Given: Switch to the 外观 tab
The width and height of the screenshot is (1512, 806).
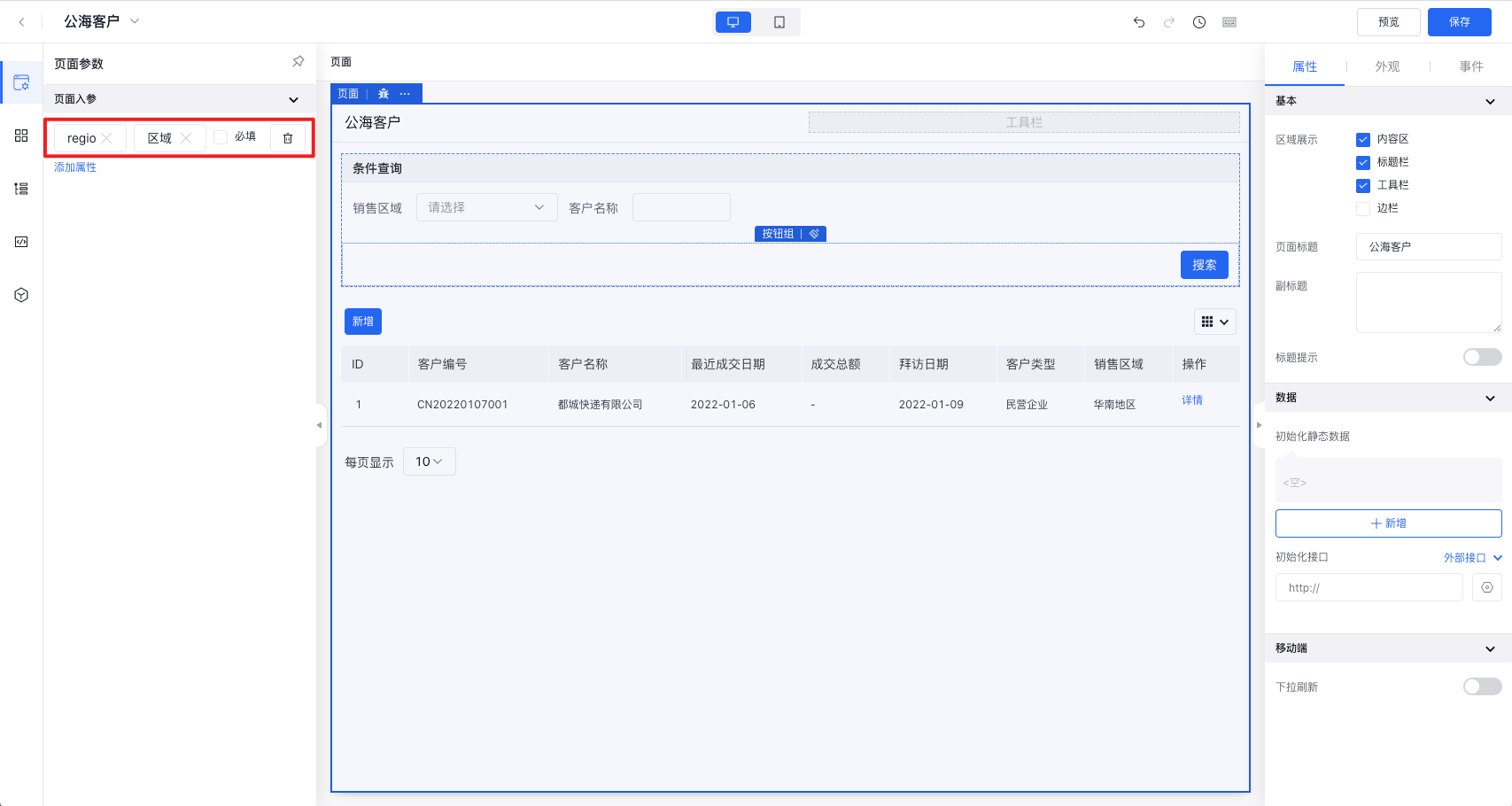Looking at the screenshot, I should (x=1387, y=66).
